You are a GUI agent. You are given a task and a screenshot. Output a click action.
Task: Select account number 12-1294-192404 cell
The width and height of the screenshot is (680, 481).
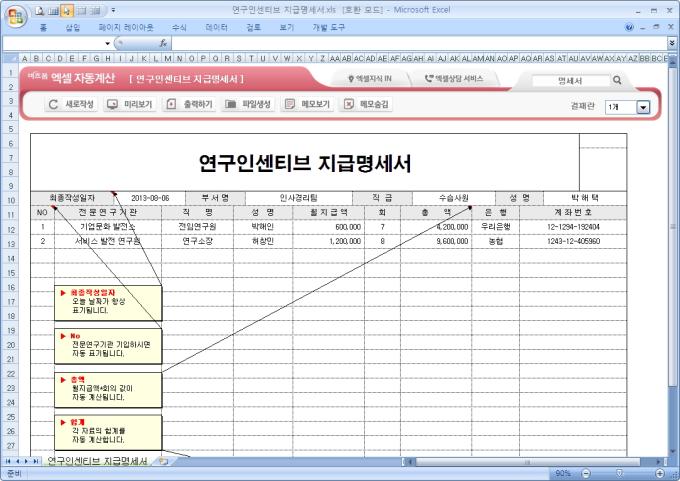(573, 227)
